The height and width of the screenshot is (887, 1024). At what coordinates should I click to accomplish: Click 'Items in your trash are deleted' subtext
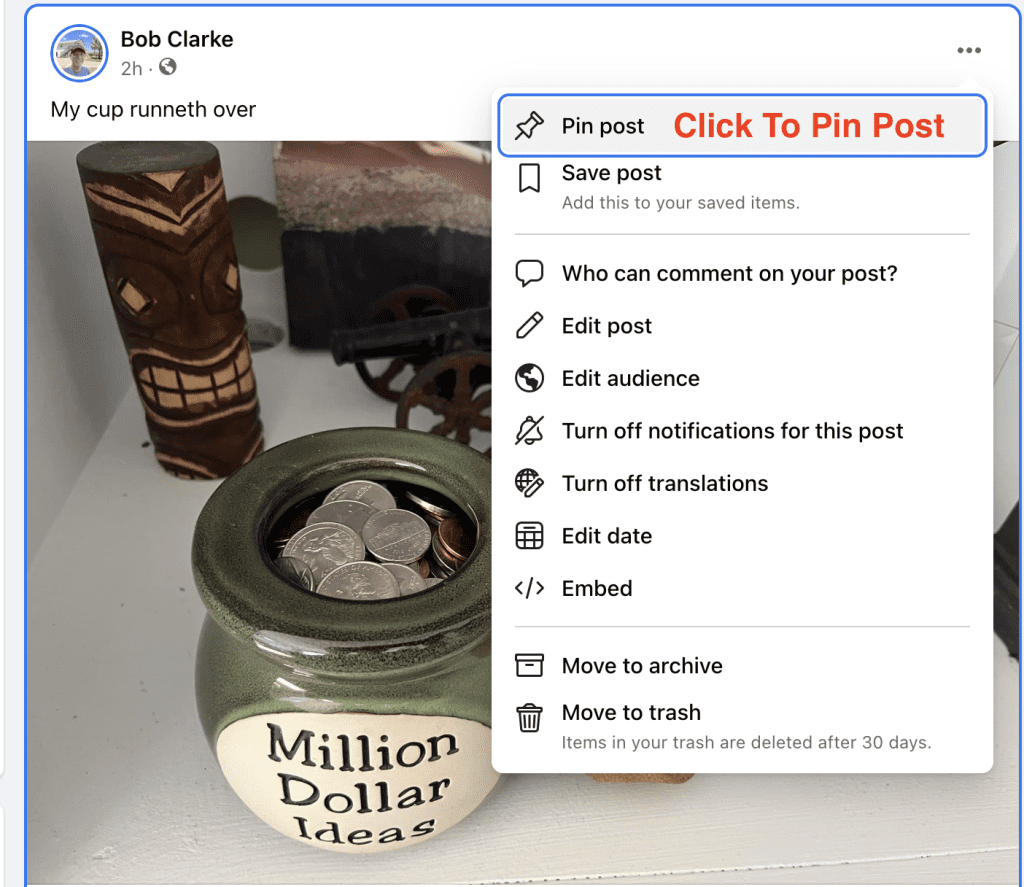pyautogui.click(x=746, y=742)
